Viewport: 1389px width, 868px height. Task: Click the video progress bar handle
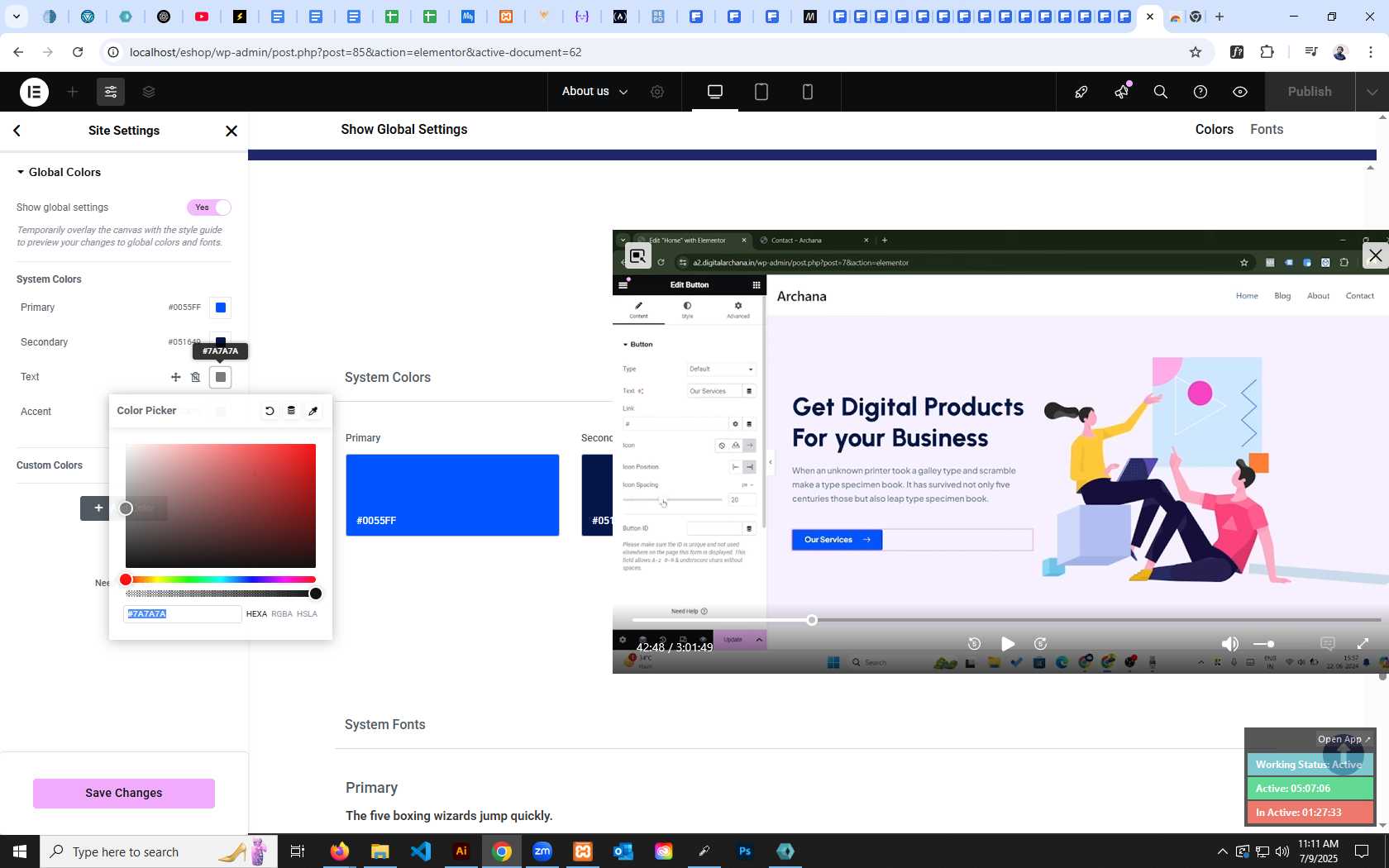812,620
